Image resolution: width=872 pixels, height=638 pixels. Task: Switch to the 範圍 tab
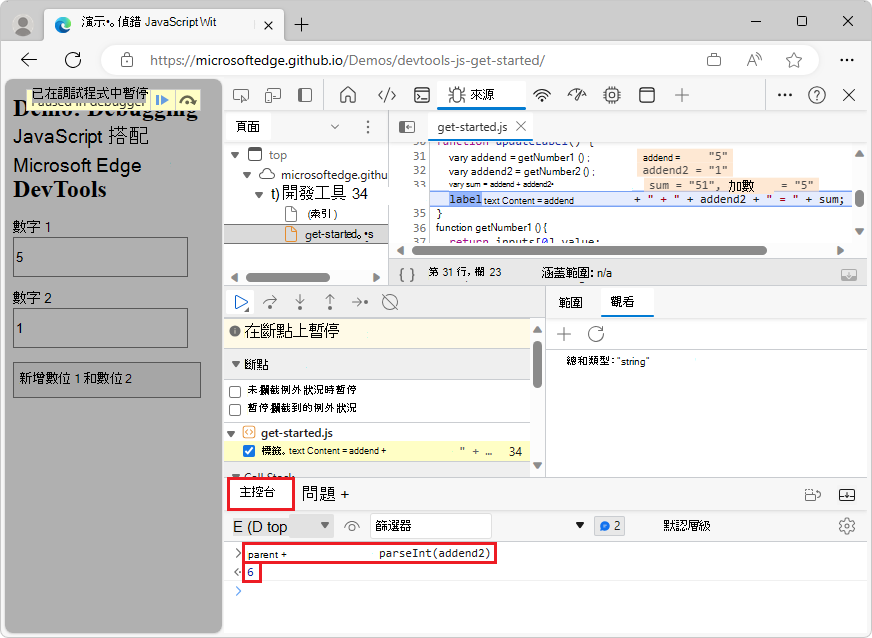click(x=569, y=302)
